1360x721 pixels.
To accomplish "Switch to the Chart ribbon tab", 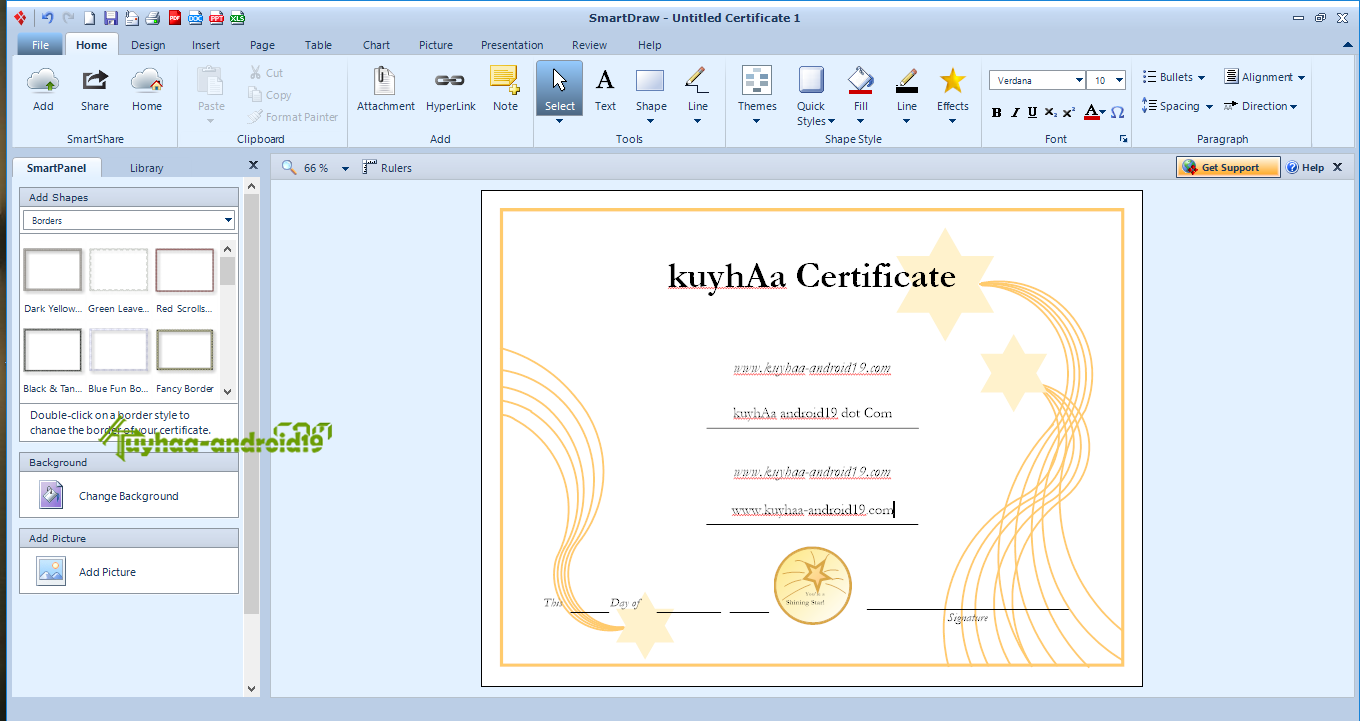I will tap(376, 45).
